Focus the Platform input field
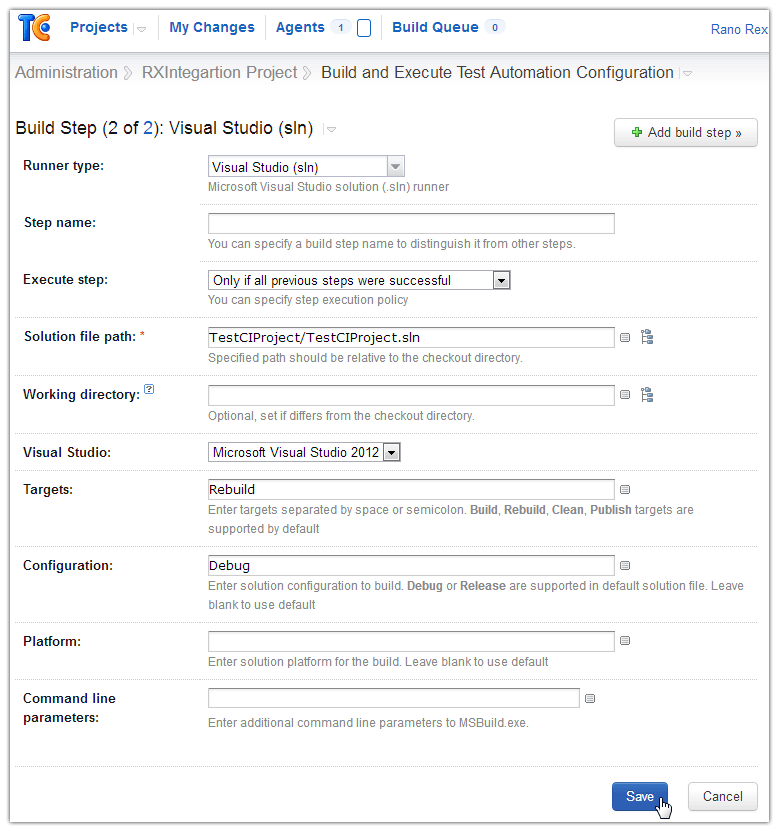This screenshot has height=832, width=779. pyautogui.click(x=411, y=642)
